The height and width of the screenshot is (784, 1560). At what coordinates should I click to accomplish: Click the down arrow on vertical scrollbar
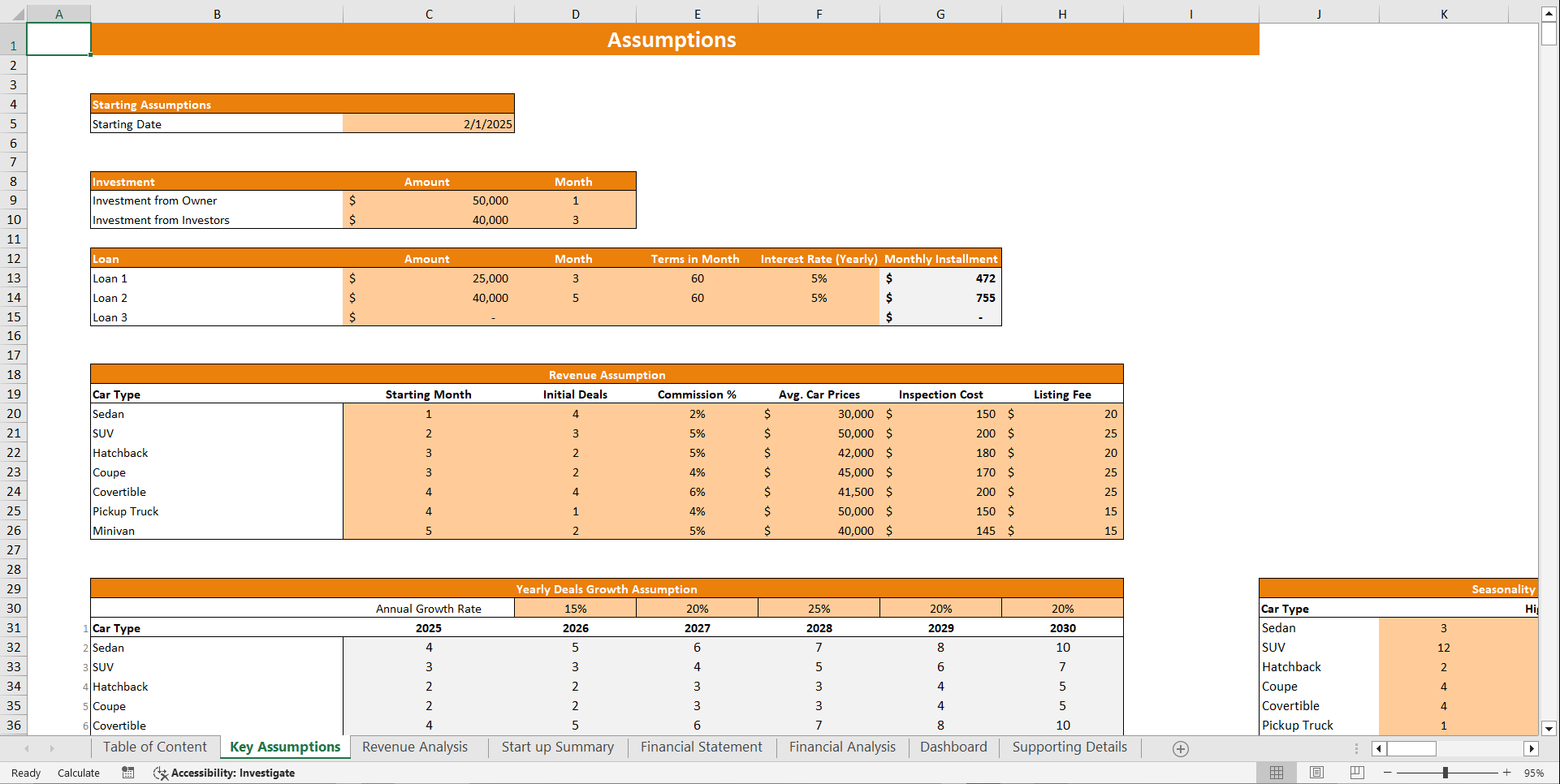[1549, 729]
